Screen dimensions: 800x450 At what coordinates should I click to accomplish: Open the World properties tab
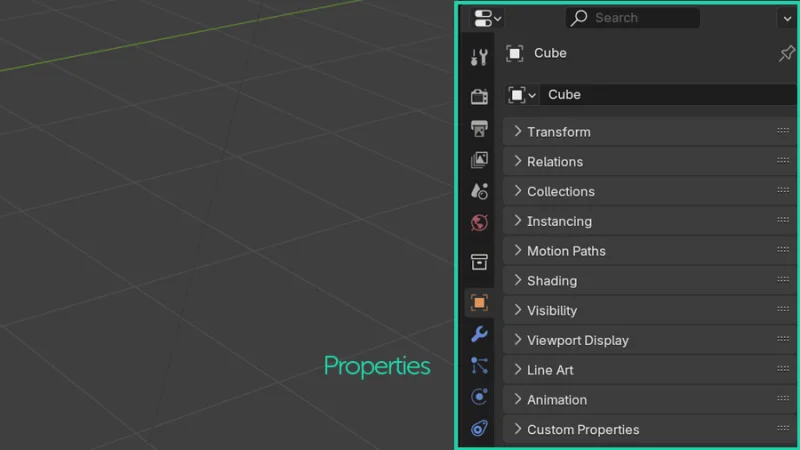click(x=479, y=222)
